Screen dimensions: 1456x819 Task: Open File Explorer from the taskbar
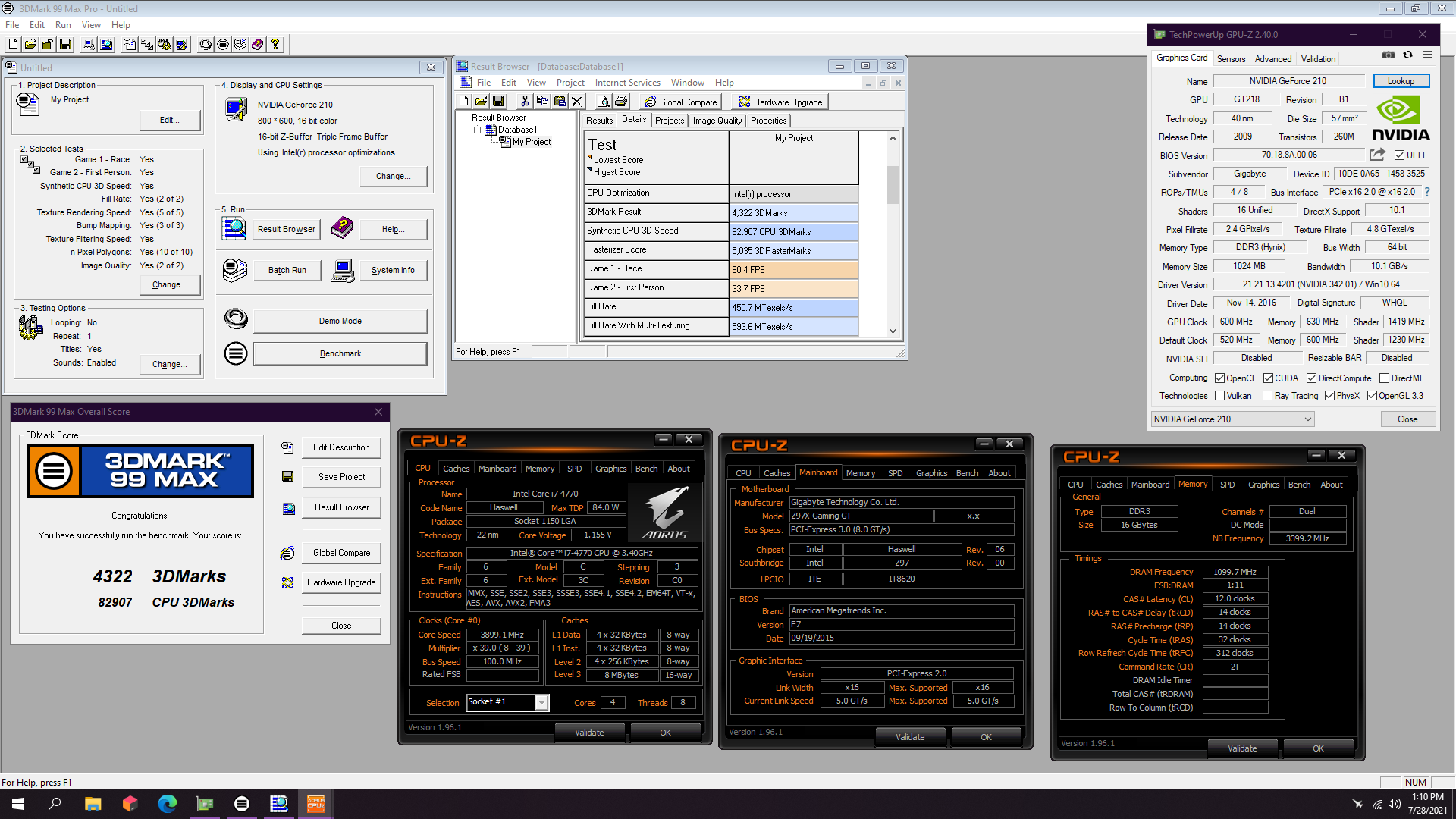[93, 804]
